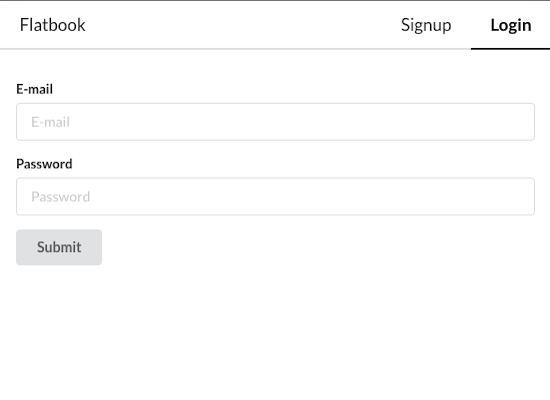Click the Flatbook title in the header

click(x=53, y=25)
